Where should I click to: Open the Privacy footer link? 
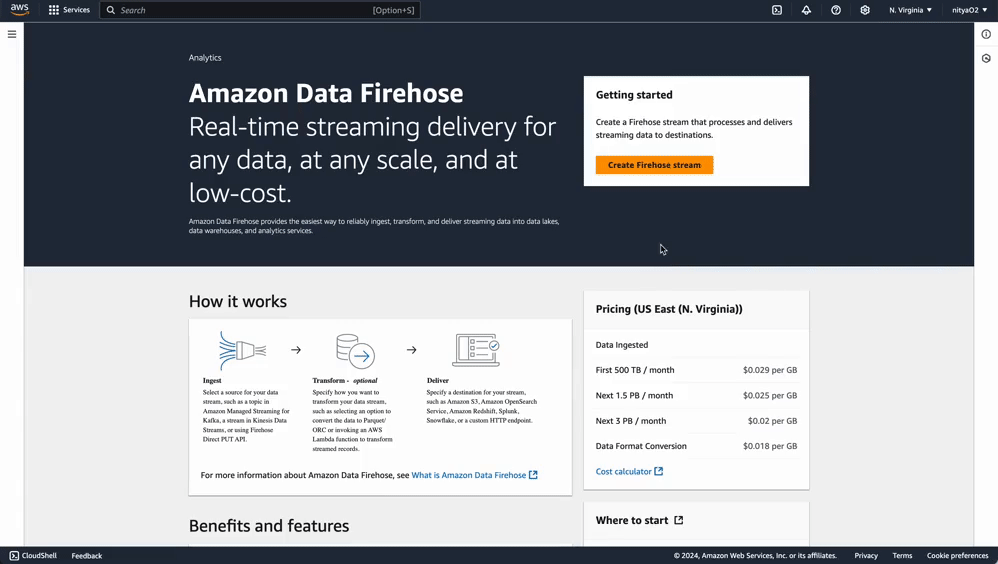866,555
